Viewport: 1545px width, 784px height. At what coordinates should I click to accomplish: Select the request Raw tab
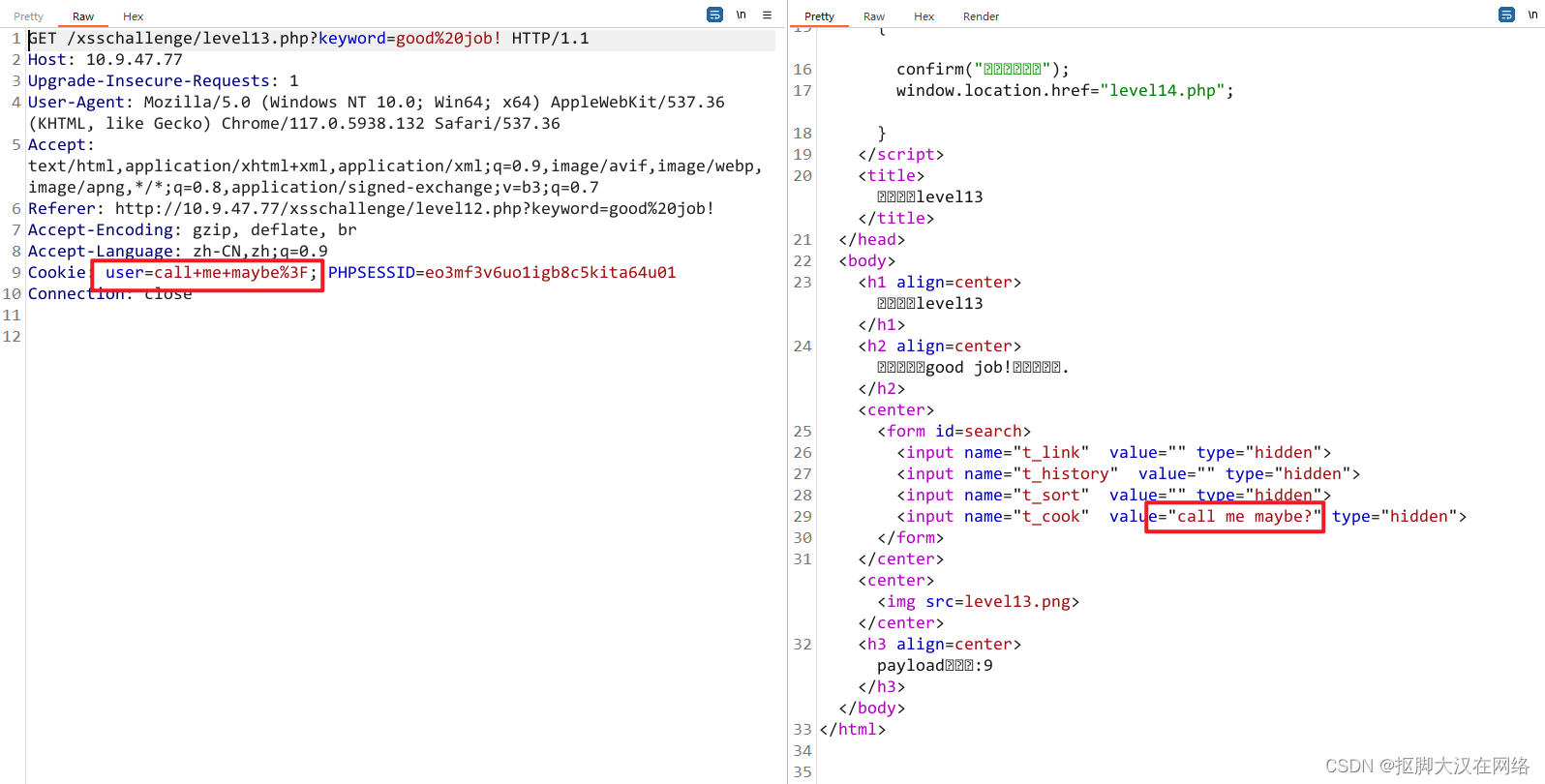coord(83,16)
